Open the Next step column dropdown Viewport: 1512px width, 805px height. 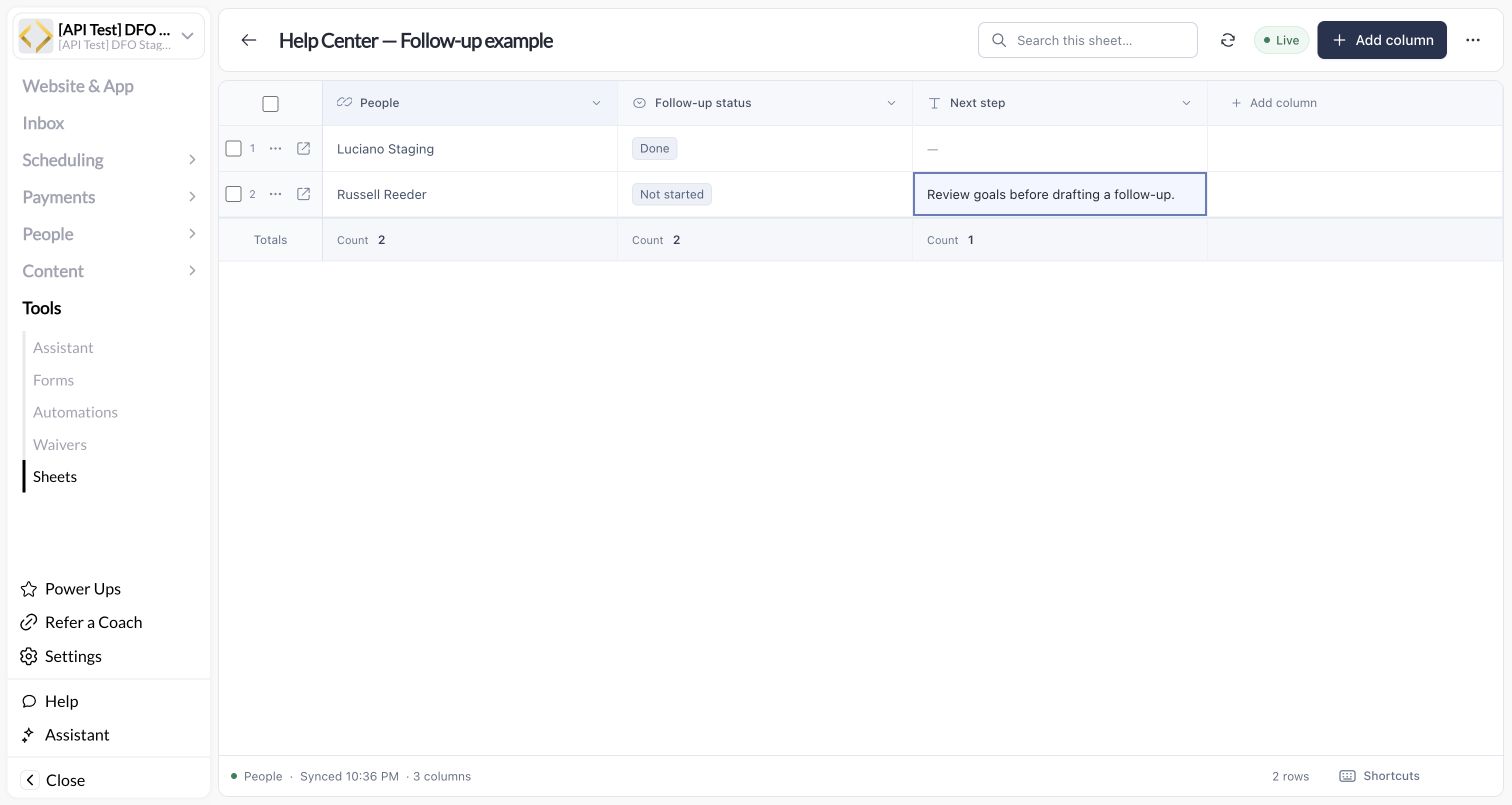click(1186, 103)
